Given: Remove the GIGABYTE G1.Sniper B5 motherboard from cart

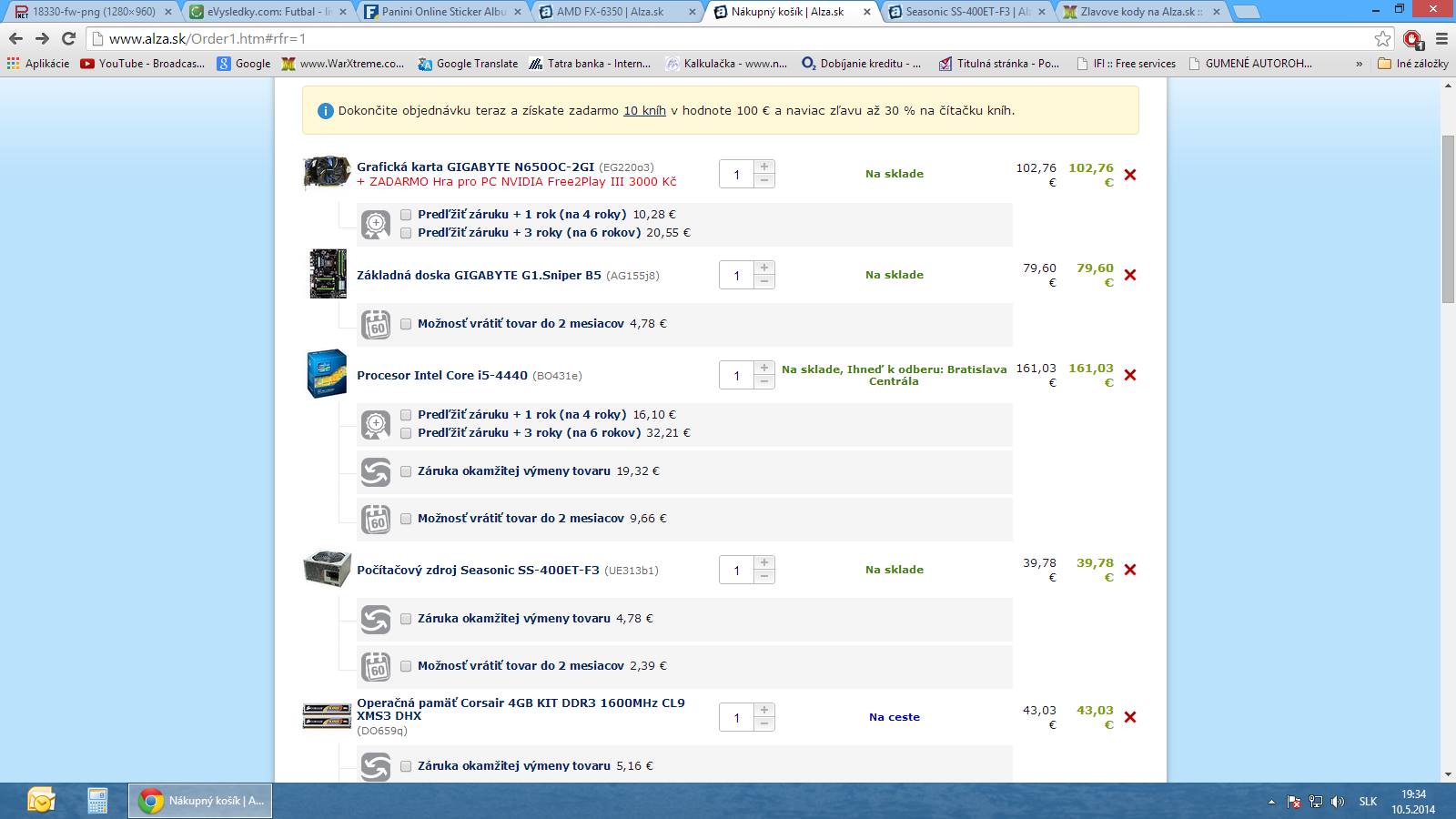Looking at the screenshot, I should [1130, 275].
